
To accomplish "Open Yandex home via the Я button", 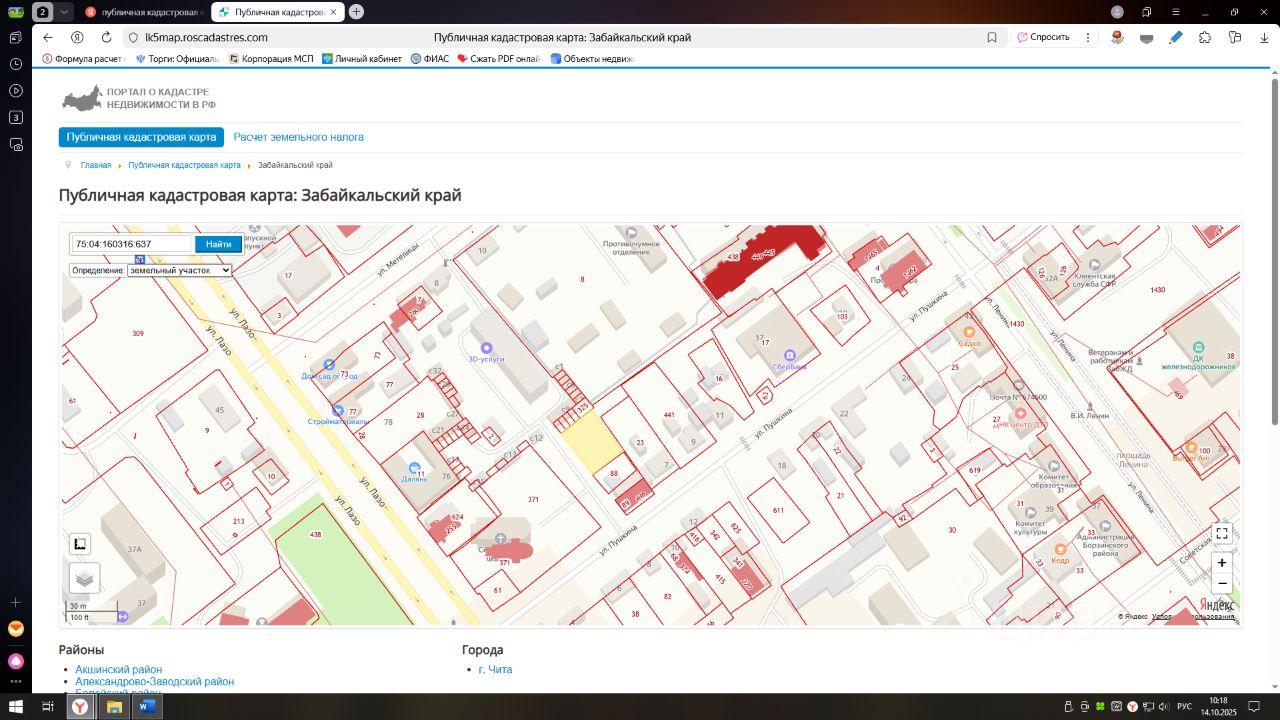I will pyautogui.click(x=77, y=37).
